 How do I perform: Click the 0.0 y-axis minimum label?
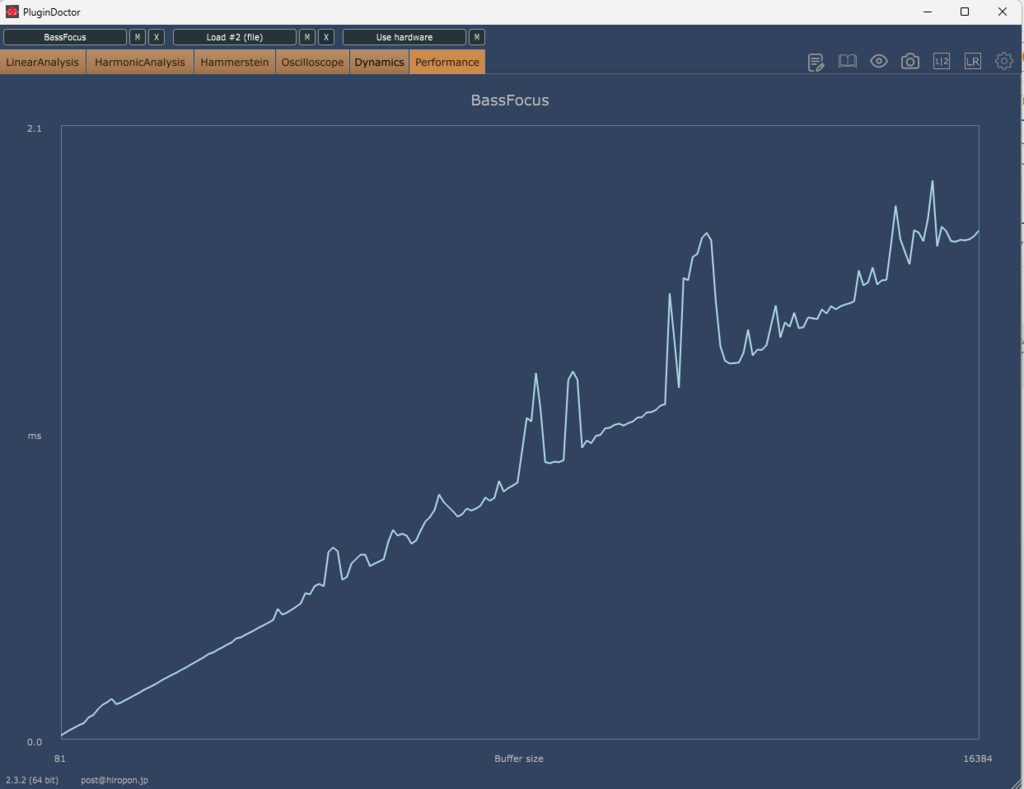34,742
